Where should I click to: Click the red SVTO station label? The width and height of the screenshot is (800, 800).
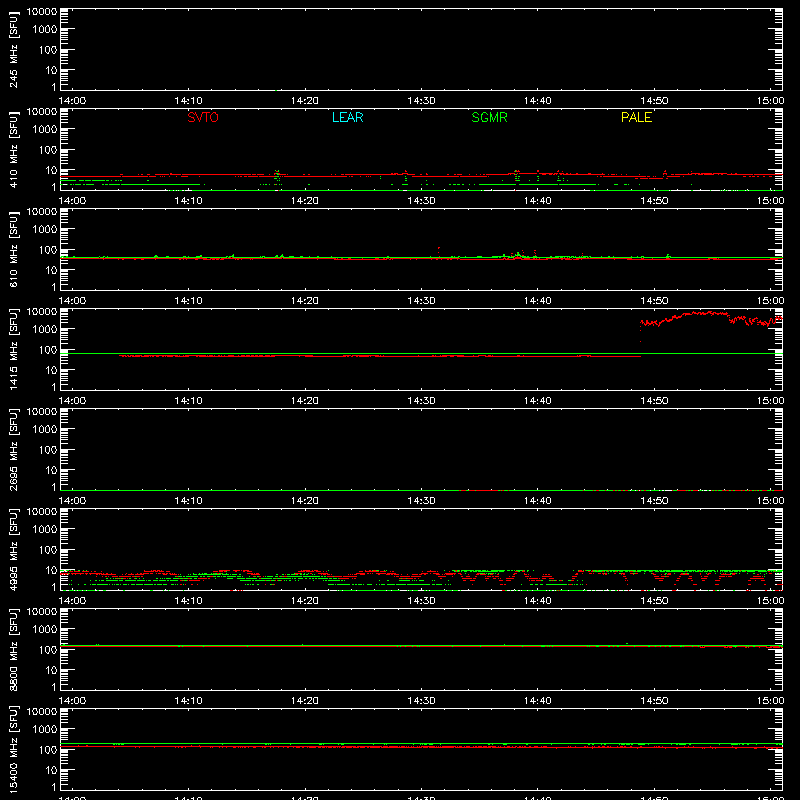click(203, 117)
